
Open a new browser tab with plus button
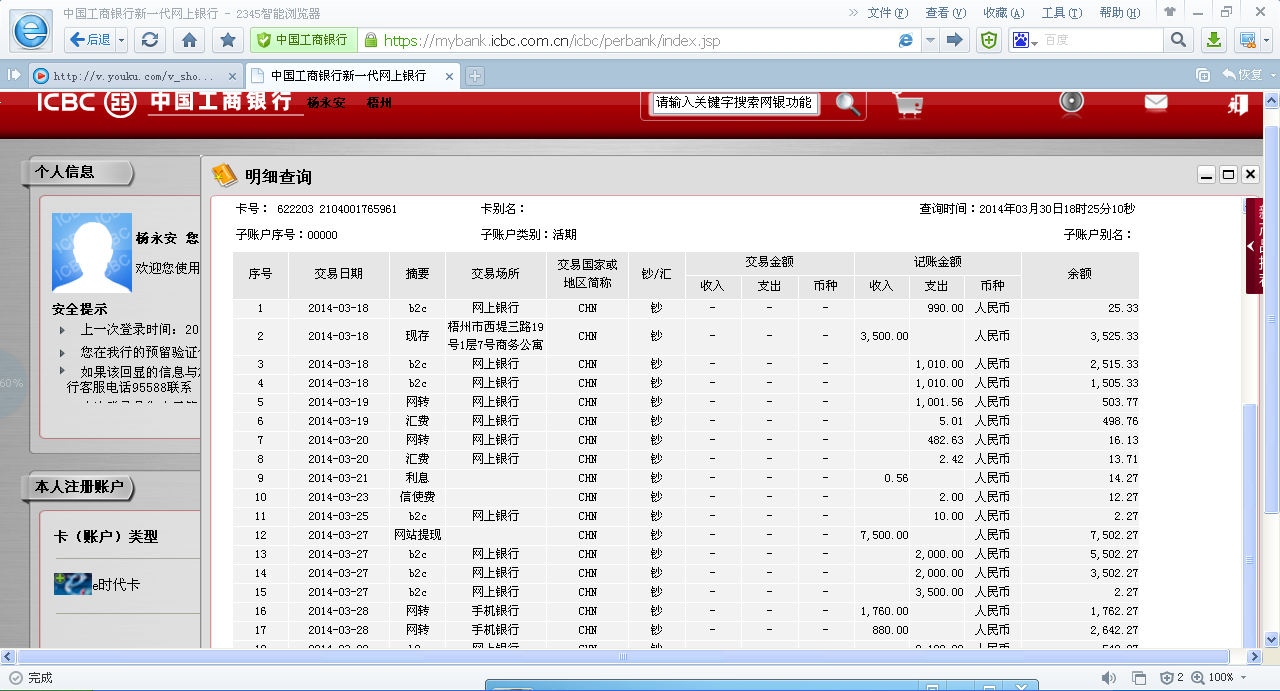[475, 76]
